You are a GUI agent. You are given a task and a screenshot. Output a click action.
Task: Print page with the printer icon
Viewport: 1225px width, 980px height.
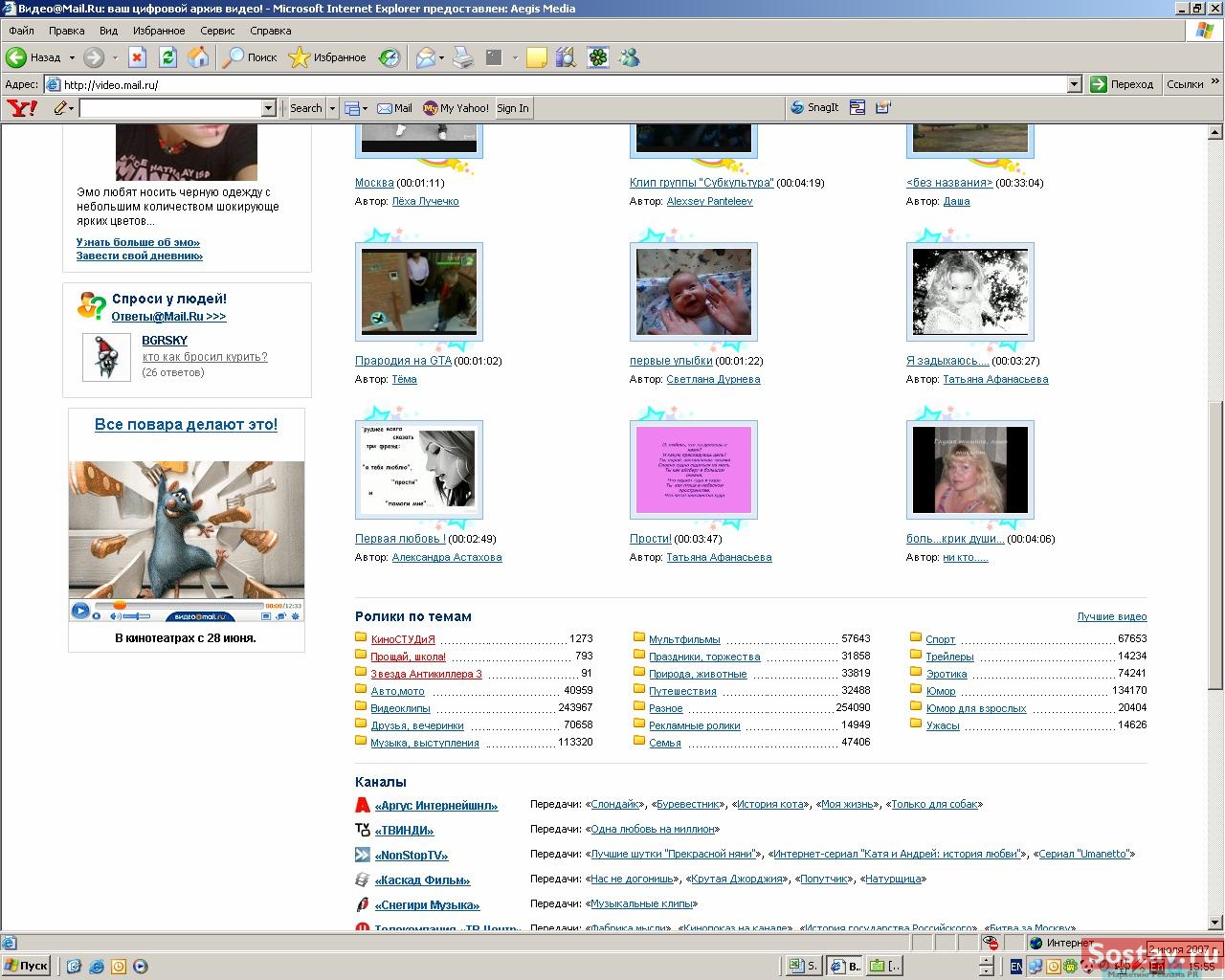click(x=463, y=57)
